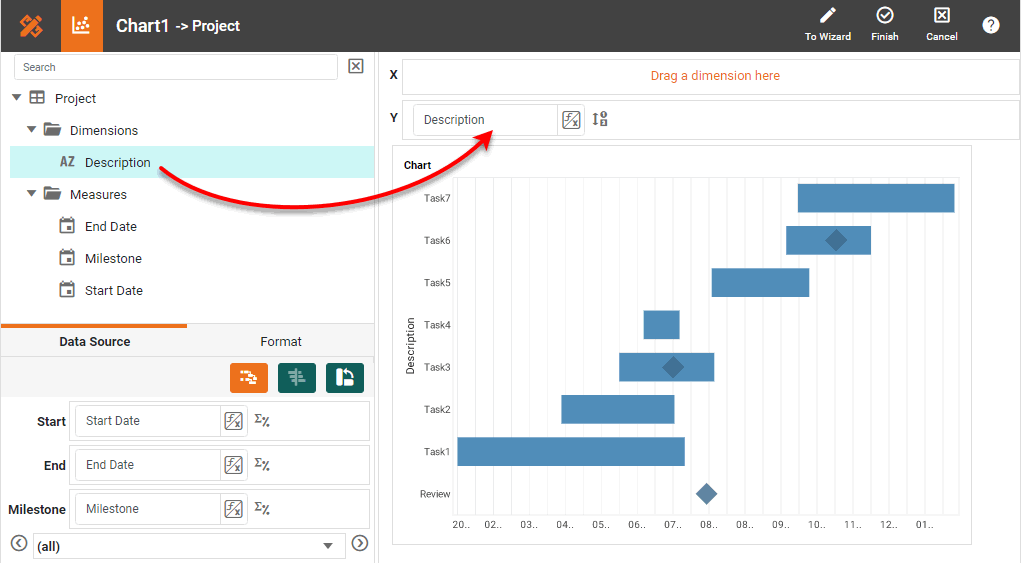Click into the Search field
1021x563 pixels.
click(176, 67)
